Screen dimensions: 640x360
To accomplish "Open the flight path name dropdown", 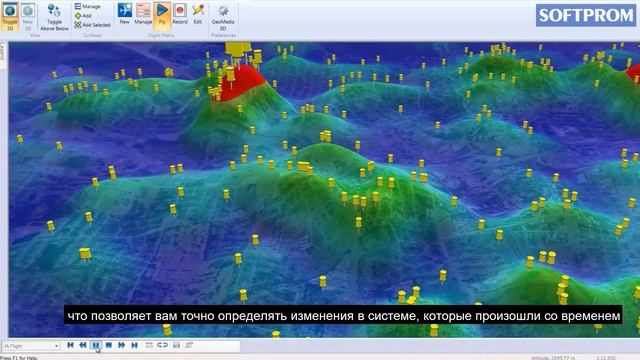I will (31, 346).
